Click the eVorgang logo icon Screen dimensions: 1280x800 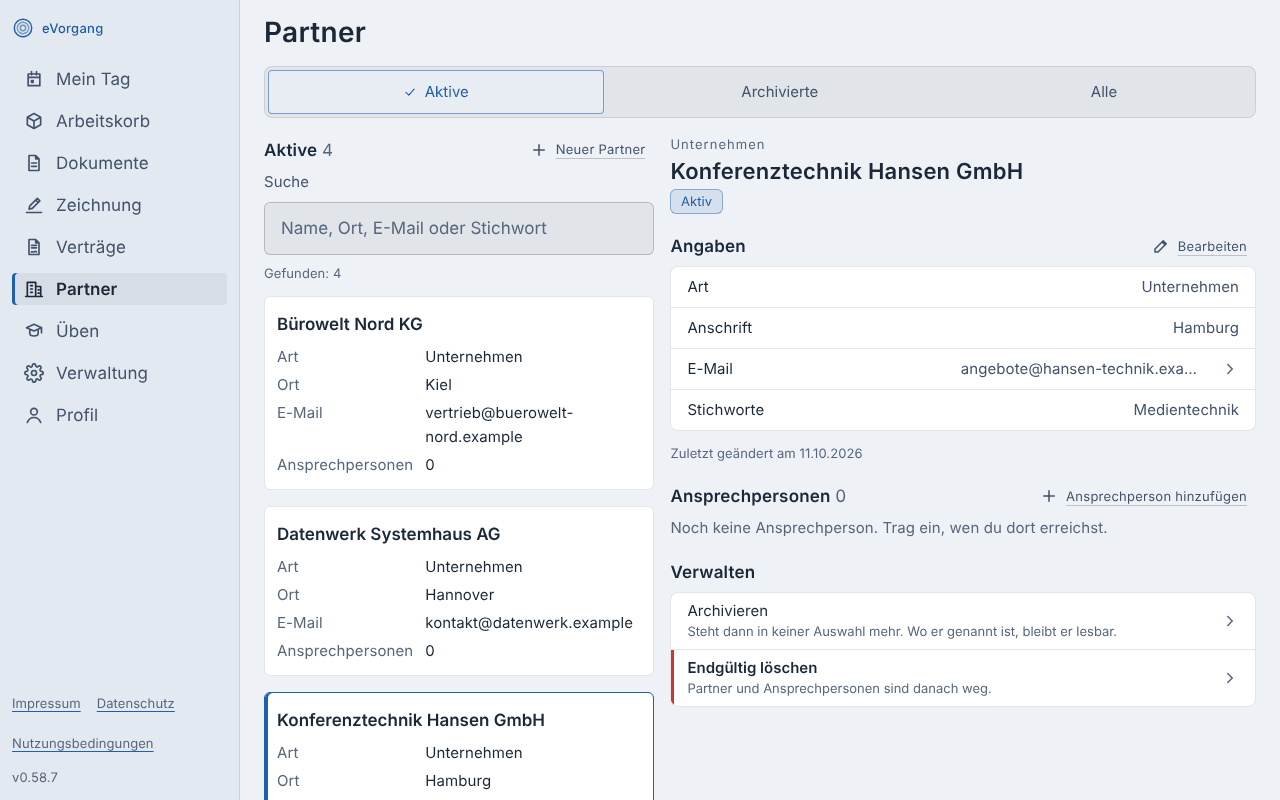click(23, 28)
